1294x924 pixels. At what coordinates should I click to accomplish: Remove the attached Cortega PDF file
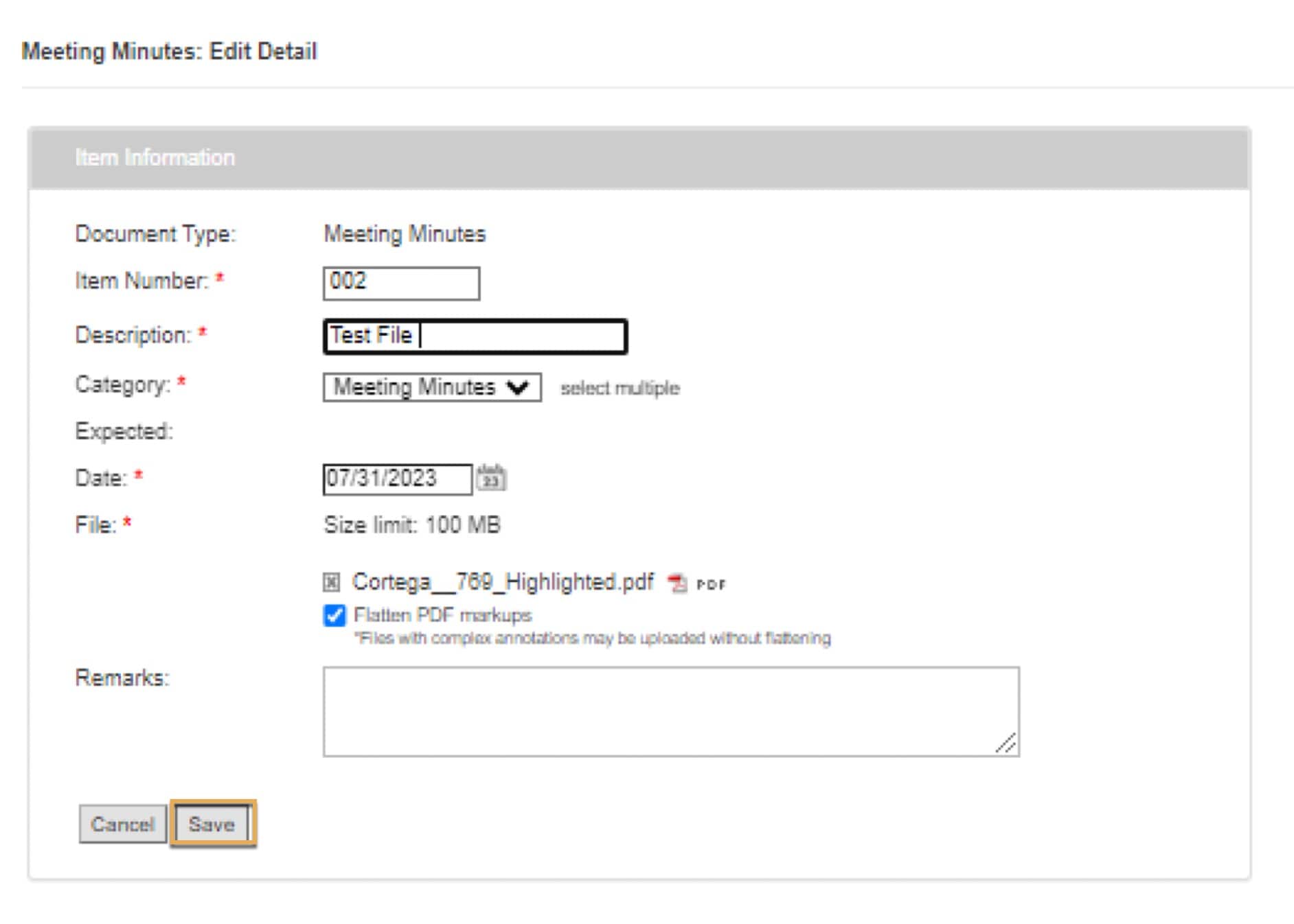332,583
